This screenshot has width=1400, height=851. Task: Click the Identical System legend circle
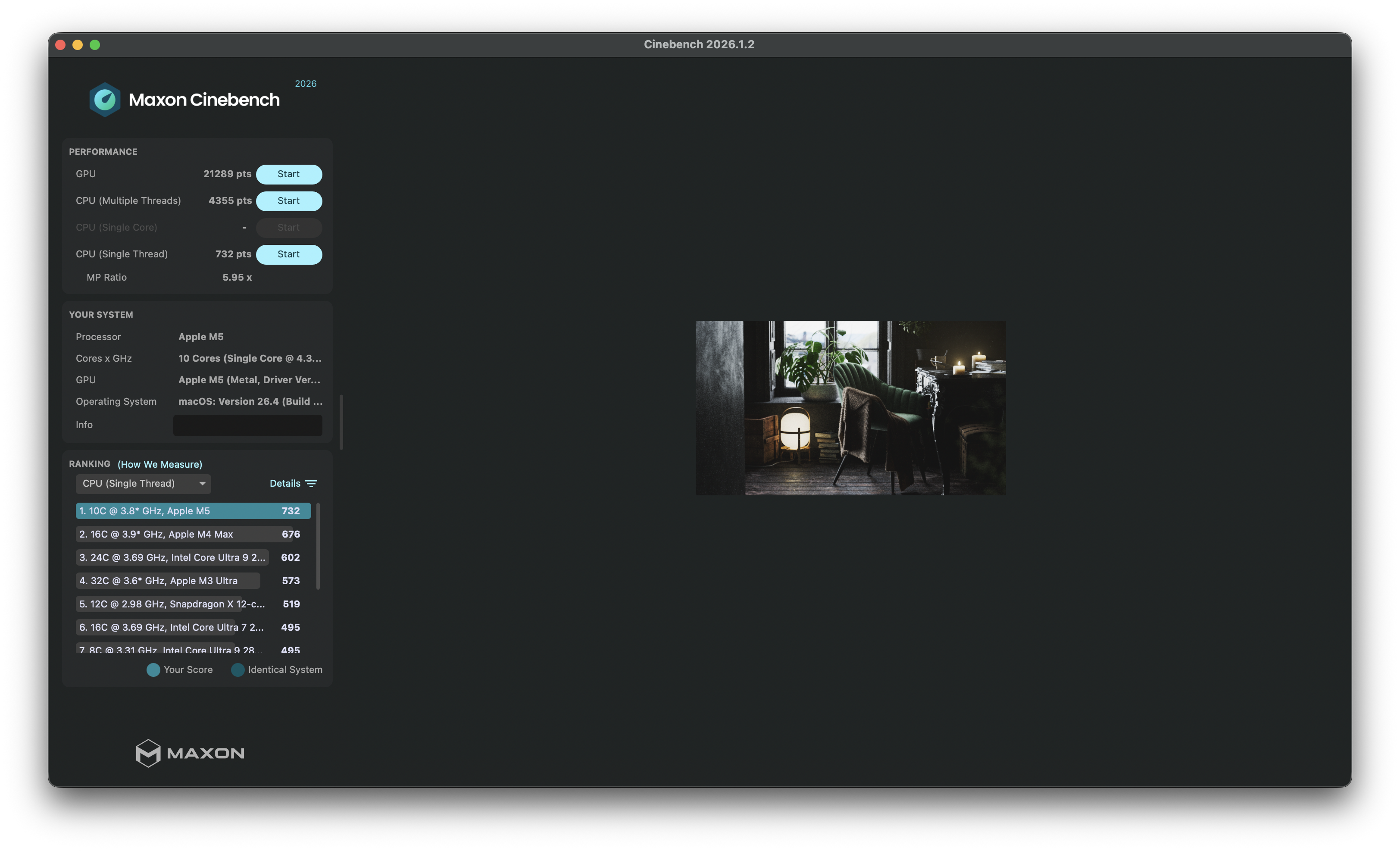pos(237,670)
